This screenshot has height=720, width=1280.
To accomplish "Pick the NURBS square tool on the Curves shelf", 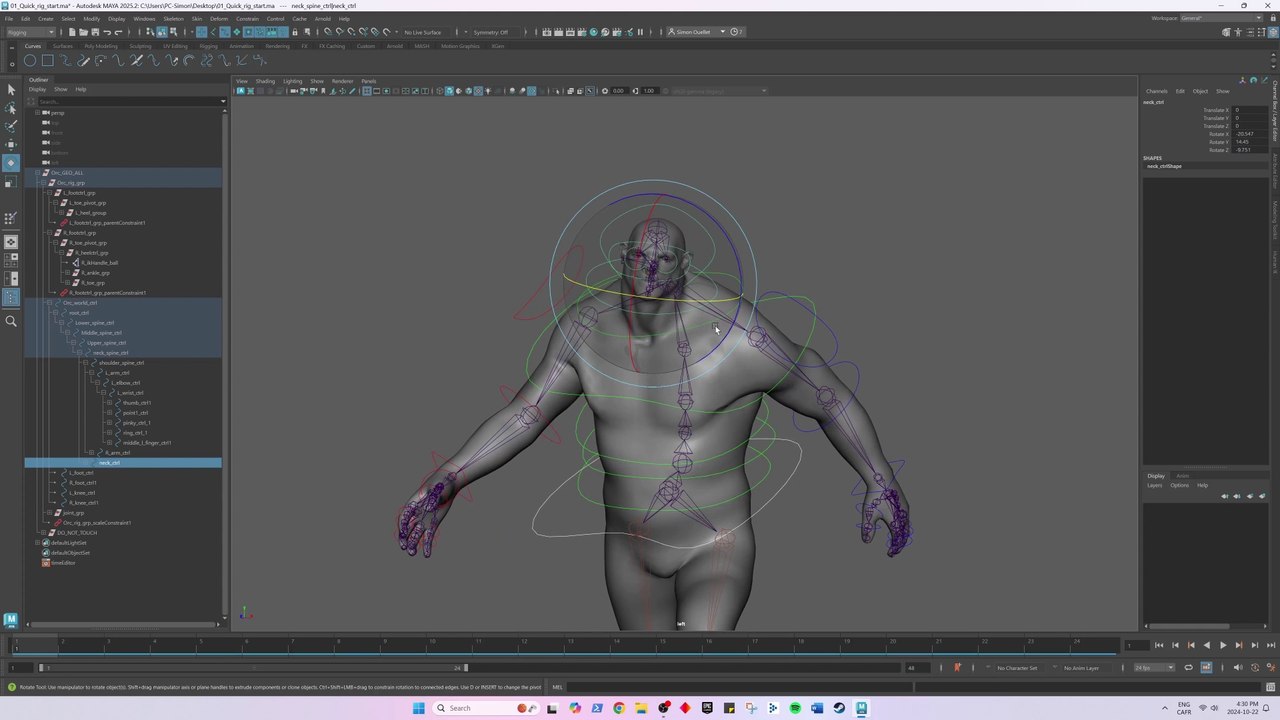I will click(x=47, y=61).
